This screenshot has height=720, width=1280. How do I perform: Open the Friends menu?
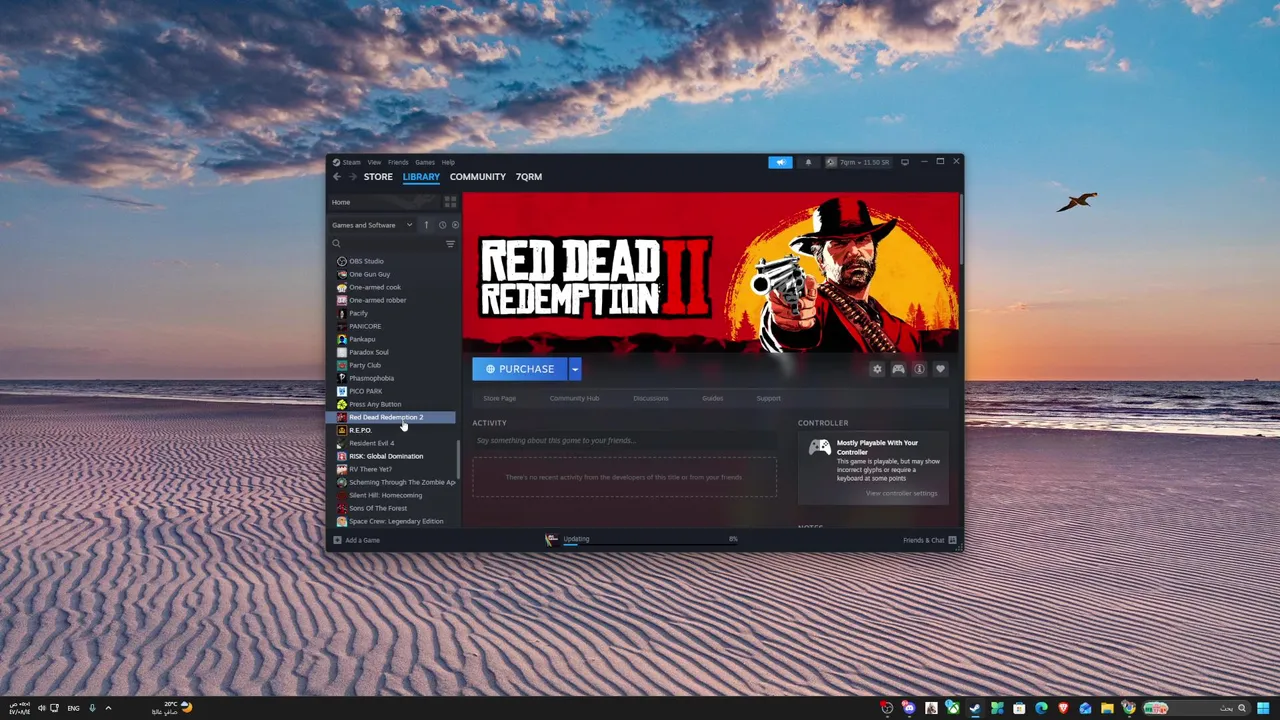[398, 162]
